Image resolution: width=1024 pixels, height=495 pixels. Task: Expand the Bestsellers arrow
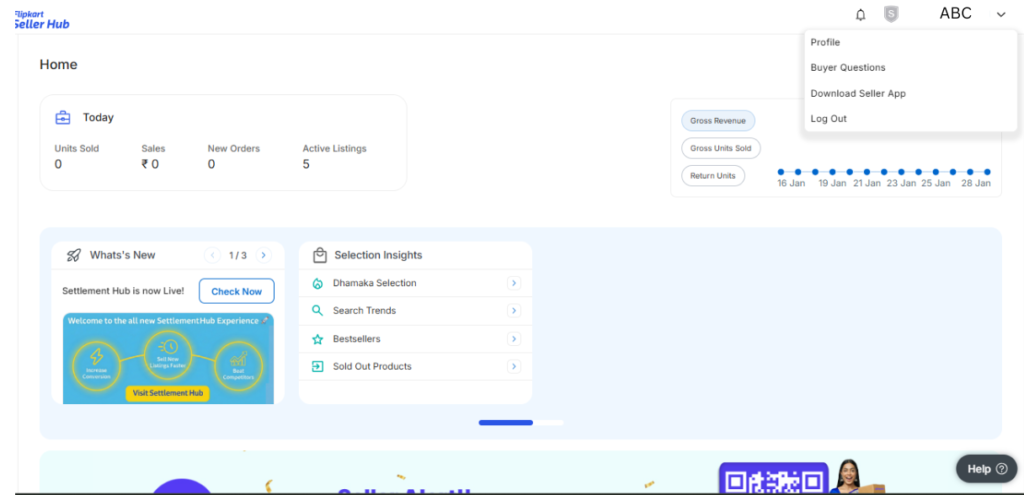point(514,339)
